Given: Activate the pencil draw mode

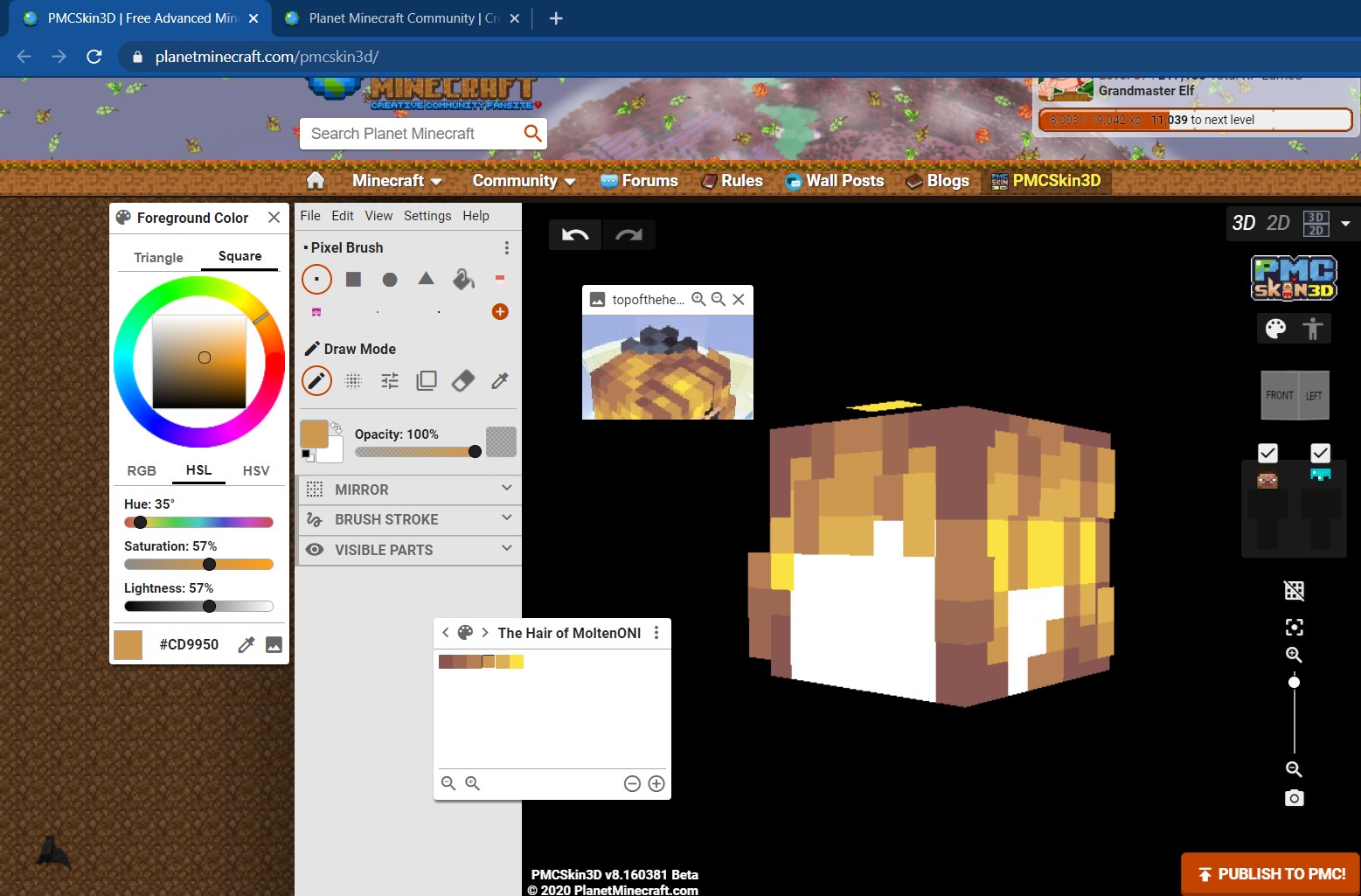Looking at the screenshot, I should [x=316, y=381].
